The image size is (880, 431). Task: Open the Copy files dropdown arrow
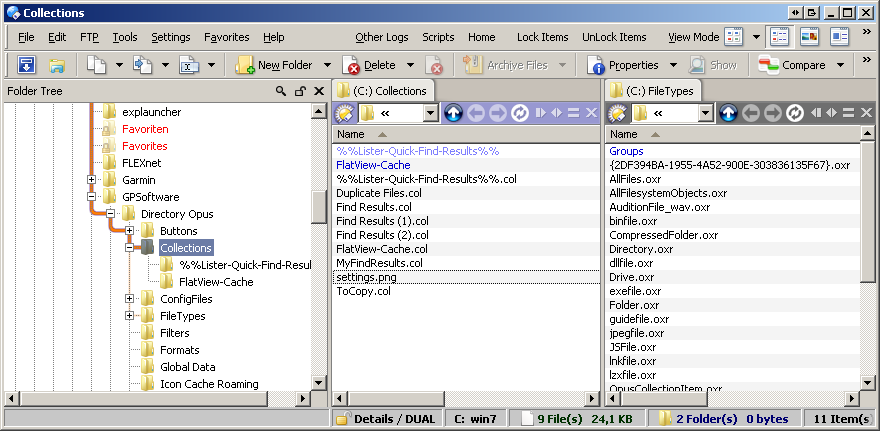click(x=119, y=65)
